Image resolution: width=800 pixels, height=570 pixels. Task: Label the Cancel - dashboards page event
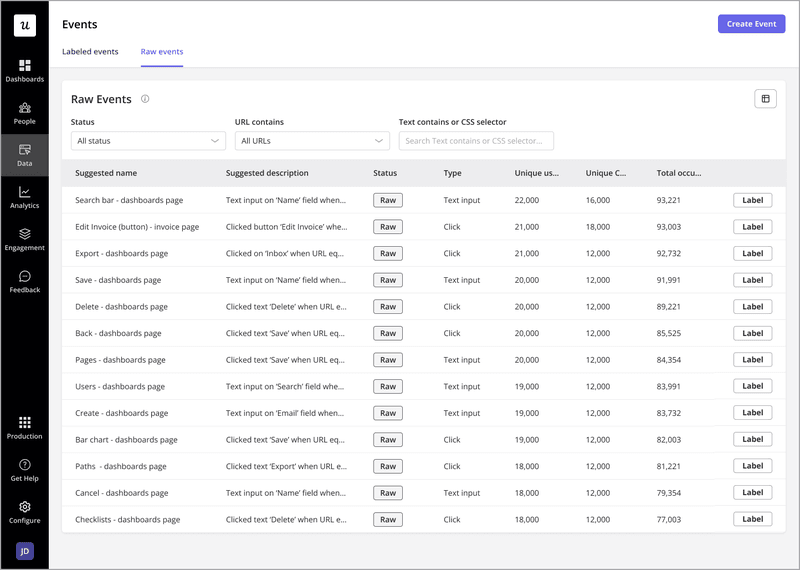pos(753,492)
